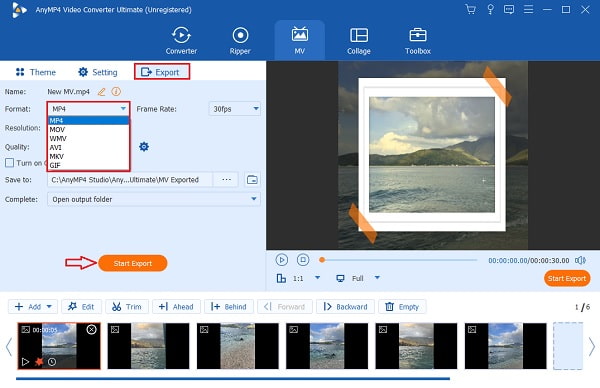
Task: Select the fifth clip thumbnail
Action: click(416, 346)
